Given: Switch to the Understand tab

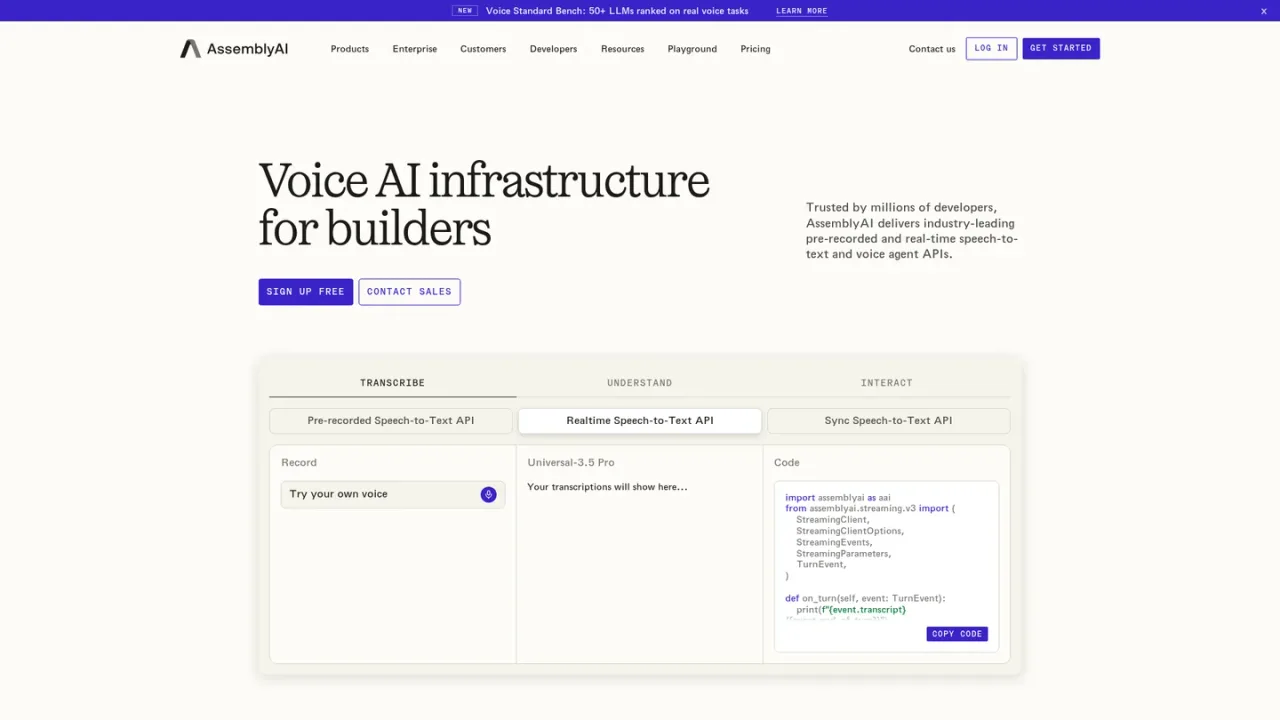Looking at the screenshot, I should coord(640,383).
